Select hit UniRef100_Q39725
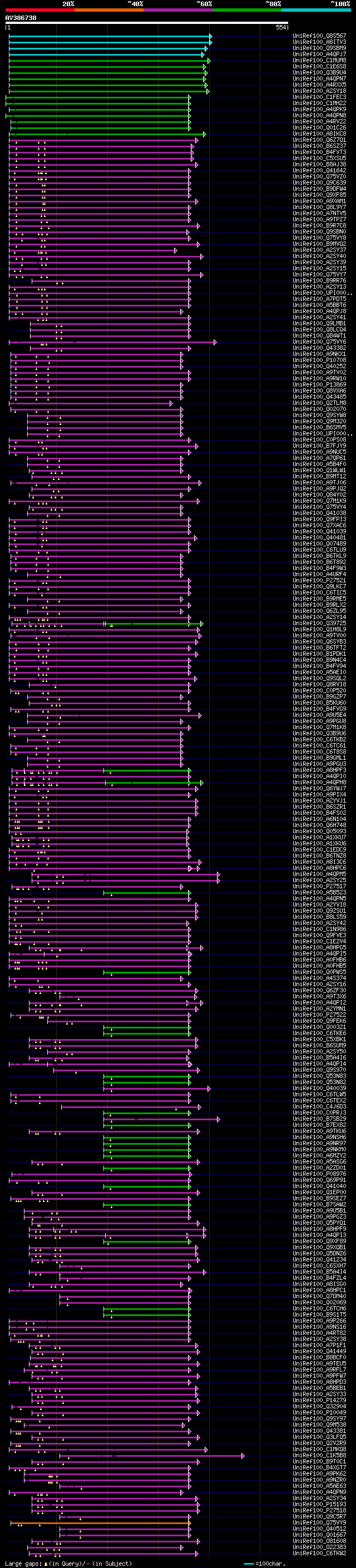 coord(319,624)
